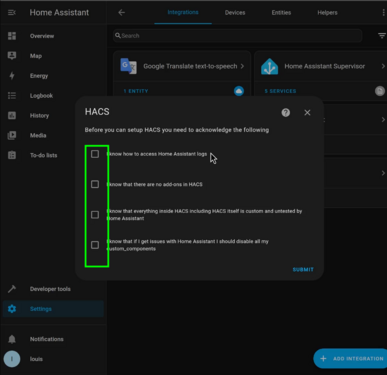This screenshot has height=375, width=387.
Task: Check 'know how to access Home Assistant logs'
Action: coord(95,154)
